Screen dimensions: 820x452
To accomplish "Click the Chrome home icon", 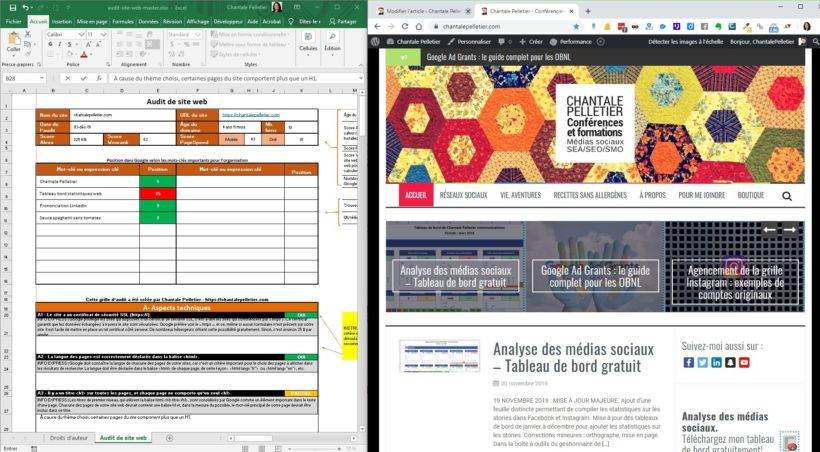I will click(419, 26).
